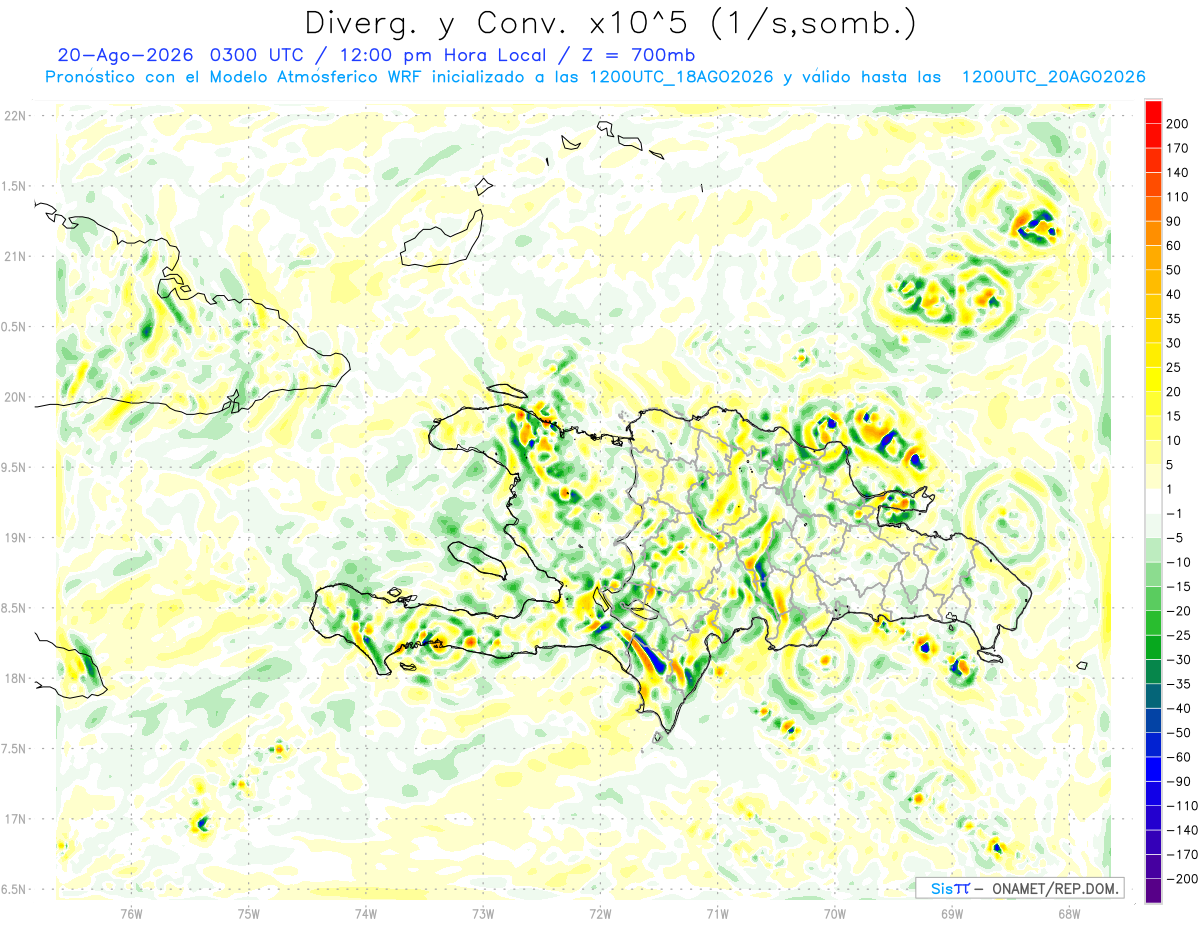The height and width of the screenshot is (927, 1200).
Task: Click the '-15' legend value
Action: point(1180,587)
